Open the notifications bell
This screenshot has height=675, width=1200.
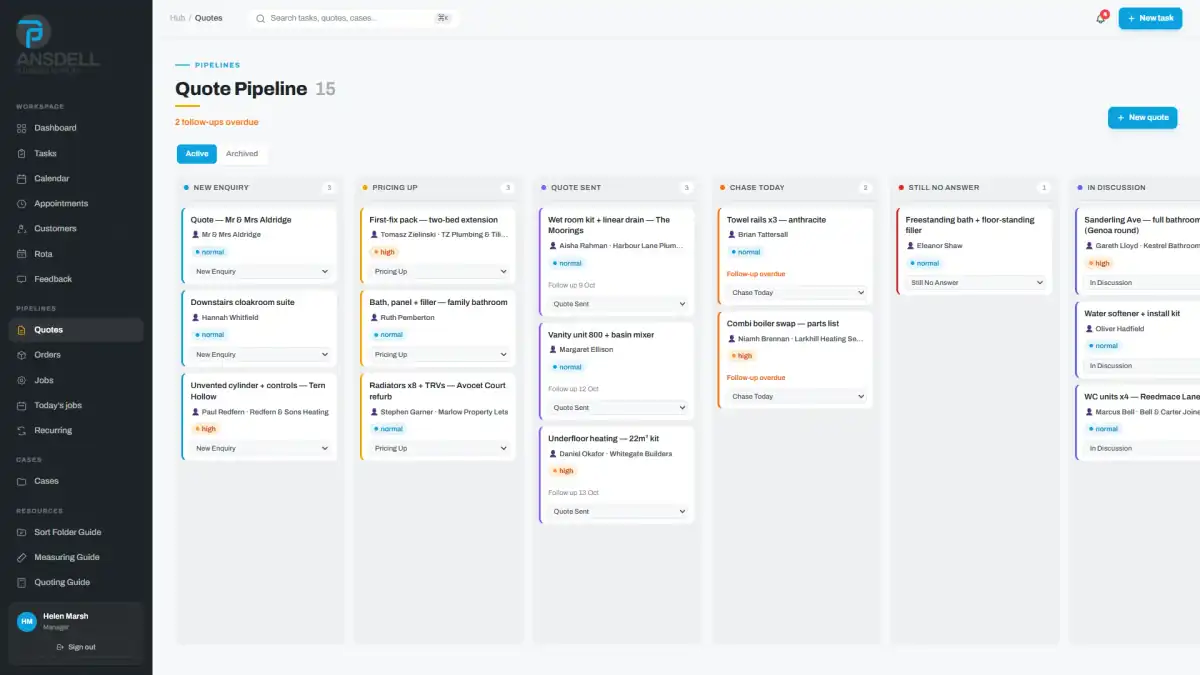pos(1100,18)
